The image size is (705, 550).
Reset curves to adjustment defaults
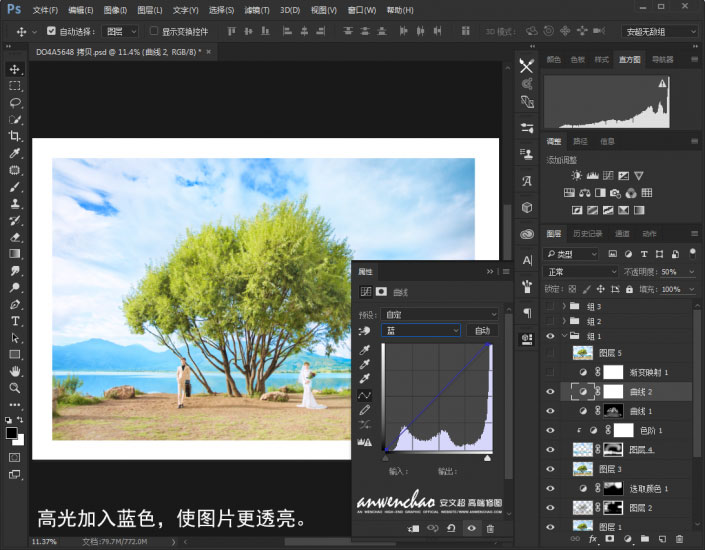pyautogui.click(x=451, y=529)
